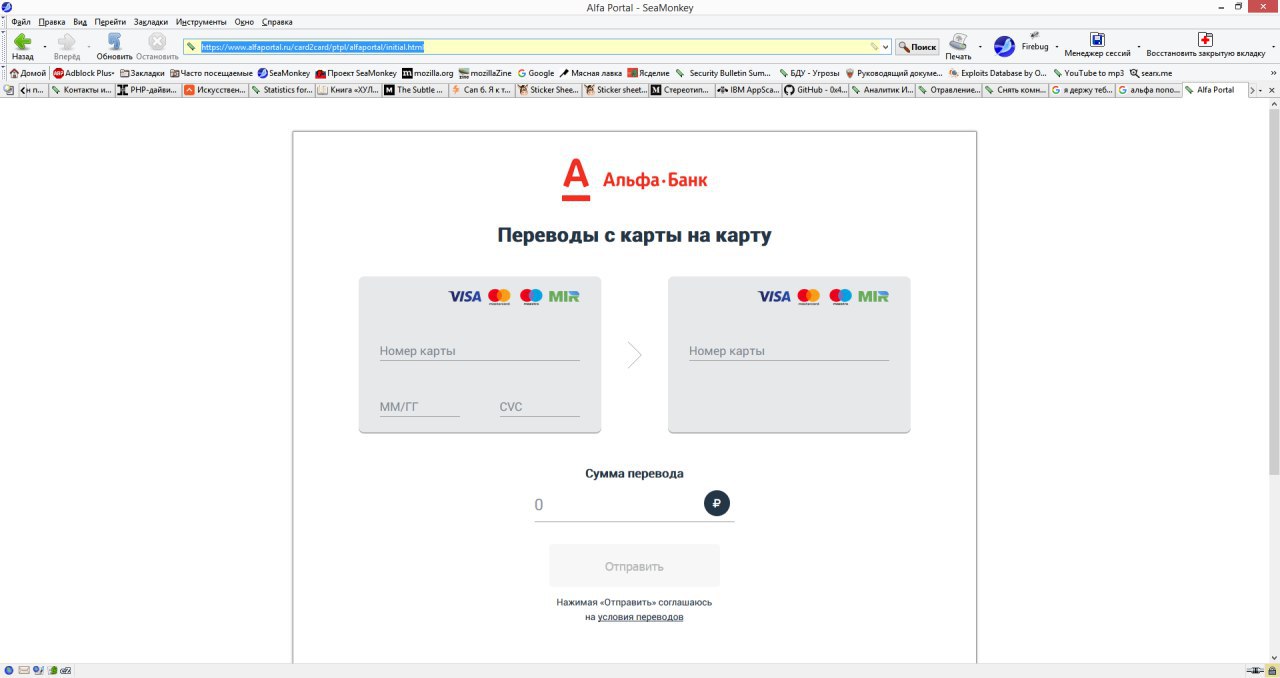Open the Session Manager (Менеджер сессий) icon
The image size is (1280, 678).
click(x=1097, y=40)
